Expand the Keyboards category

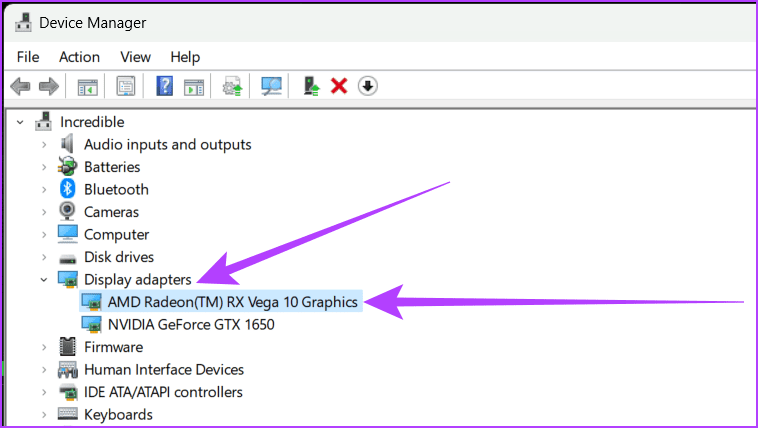[44, 414]
